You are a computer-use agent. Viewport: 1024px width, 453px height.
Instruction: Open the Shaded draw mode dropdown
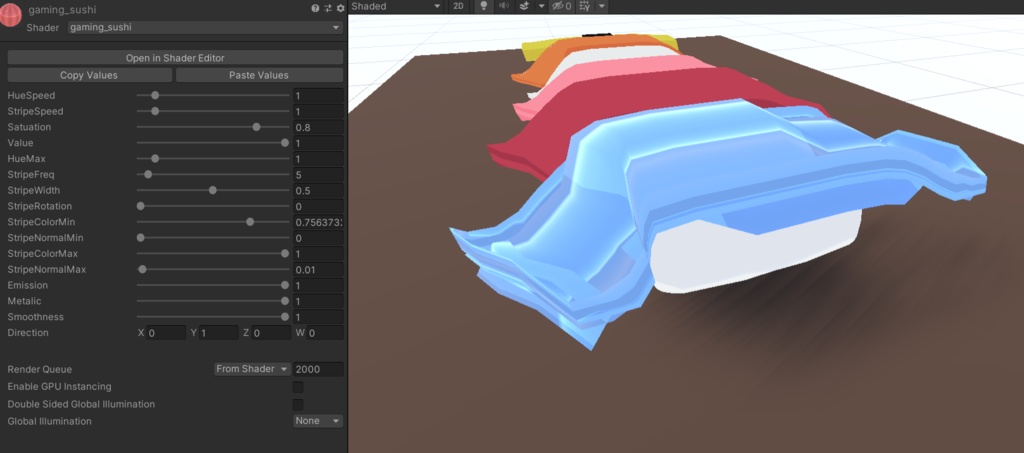[x=396, y=7]
